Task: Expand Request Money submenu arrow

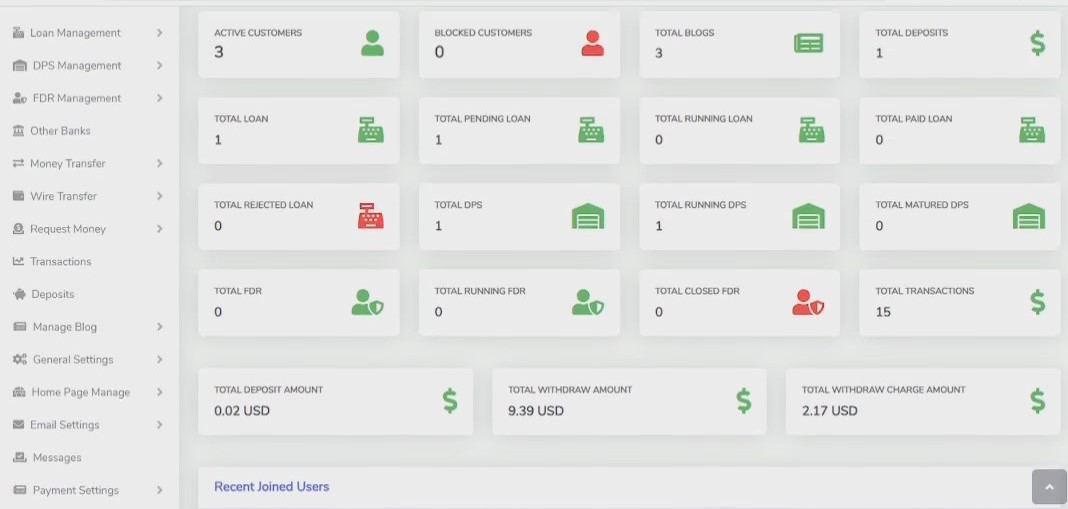Action: [x=159, y=228]
